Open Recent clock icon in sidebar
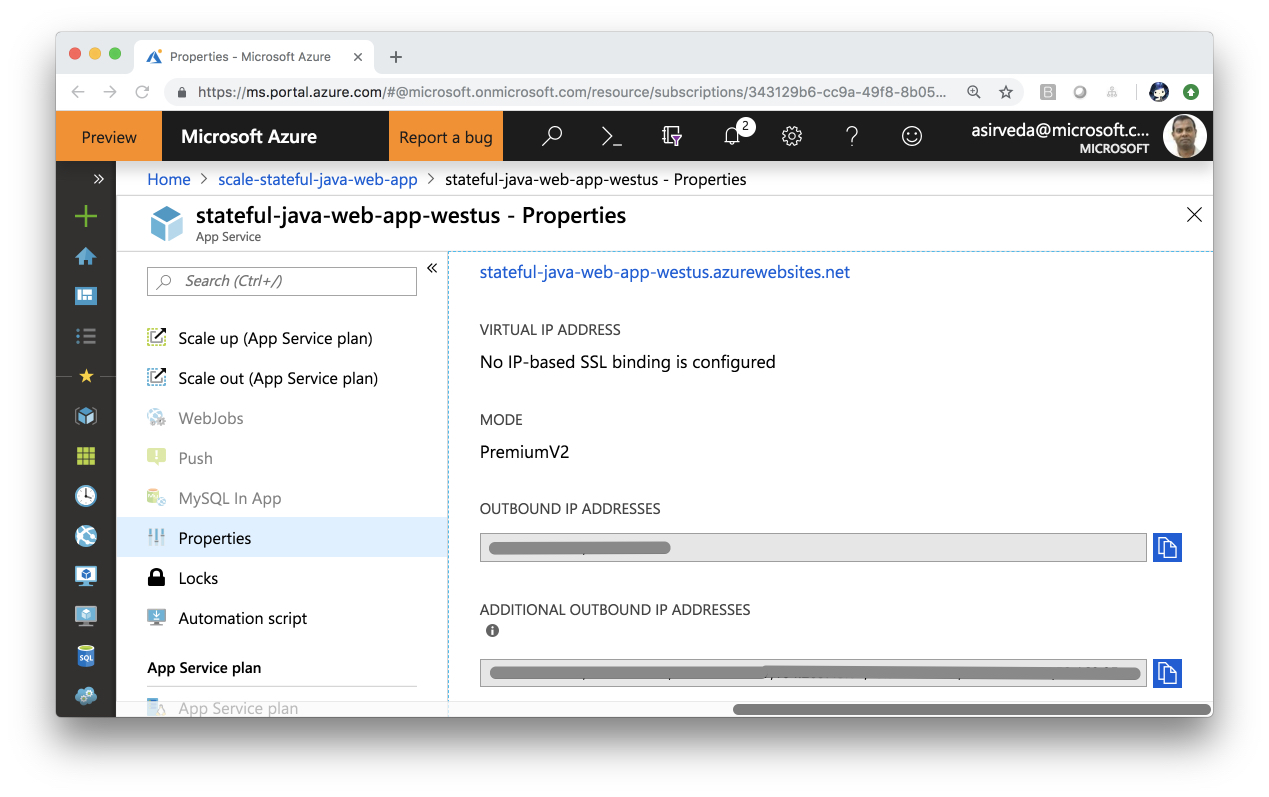 (86, 496)
